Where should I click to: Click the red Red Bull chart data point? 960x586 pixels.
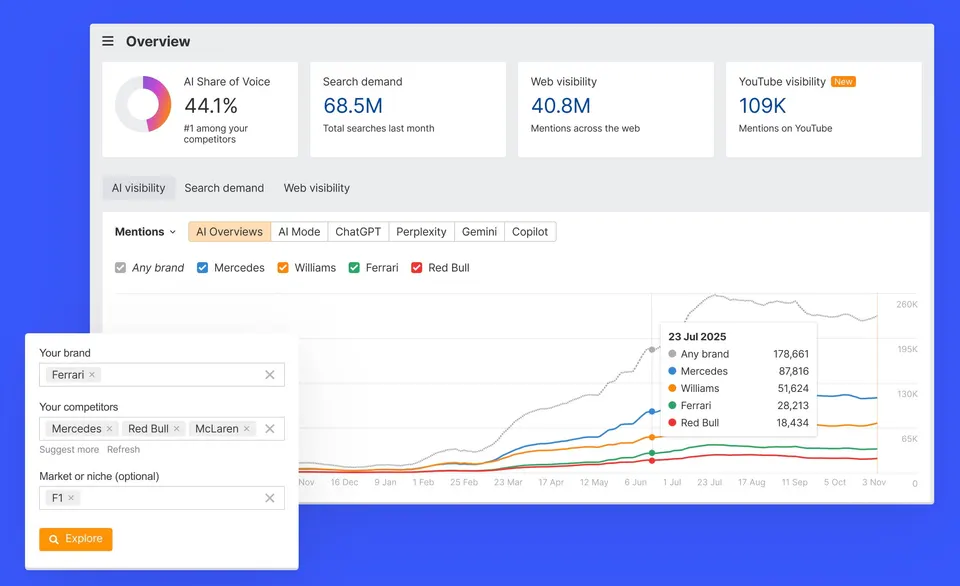(652, 460)
